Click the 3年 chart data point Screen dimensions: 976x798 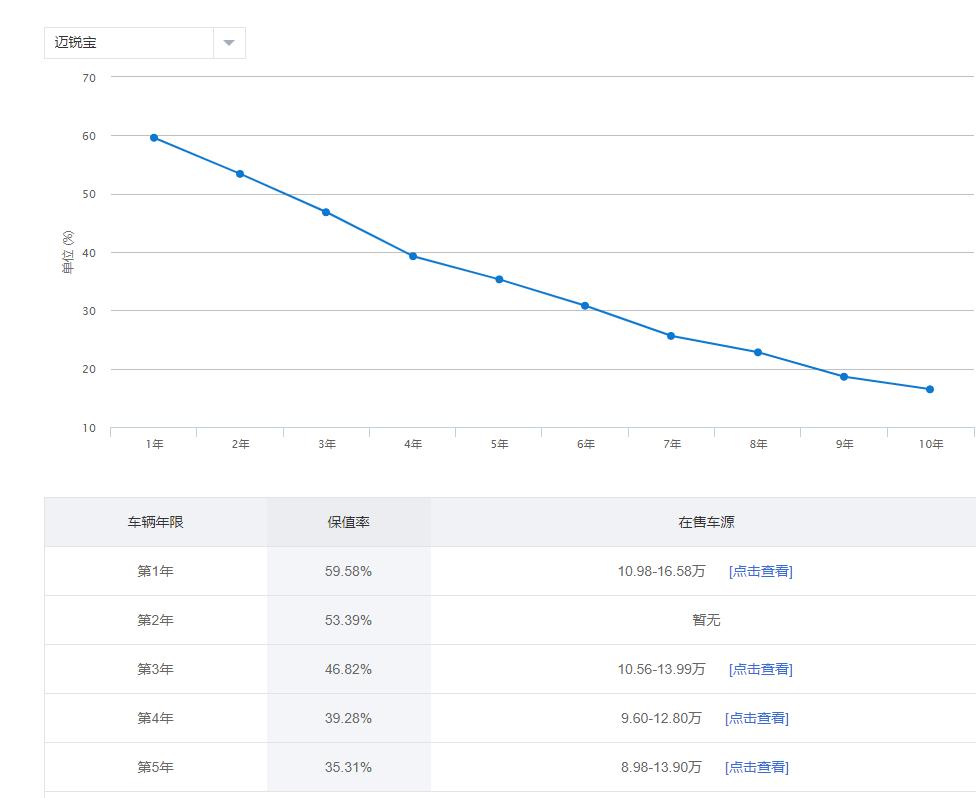click(x=326, y=212)
